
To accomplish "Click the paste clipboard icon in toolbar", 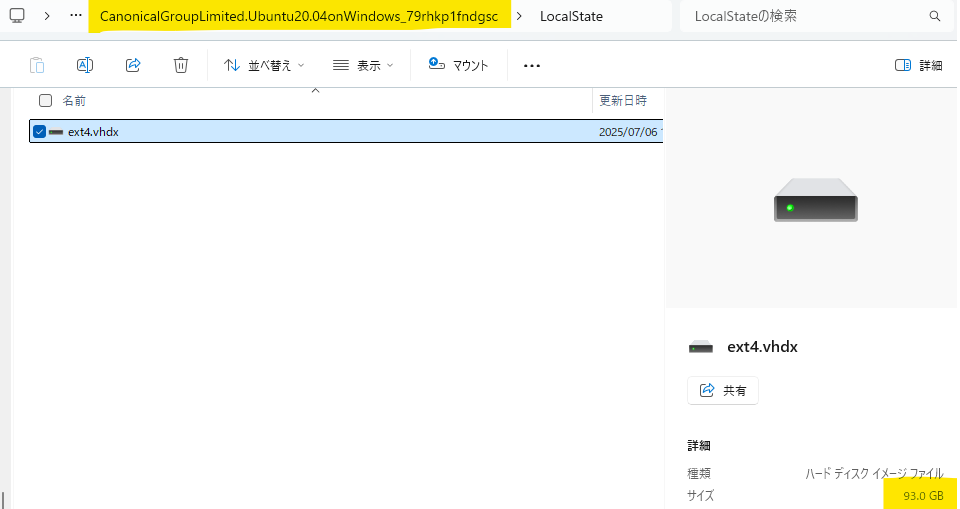I will click(x=37, y=65).
